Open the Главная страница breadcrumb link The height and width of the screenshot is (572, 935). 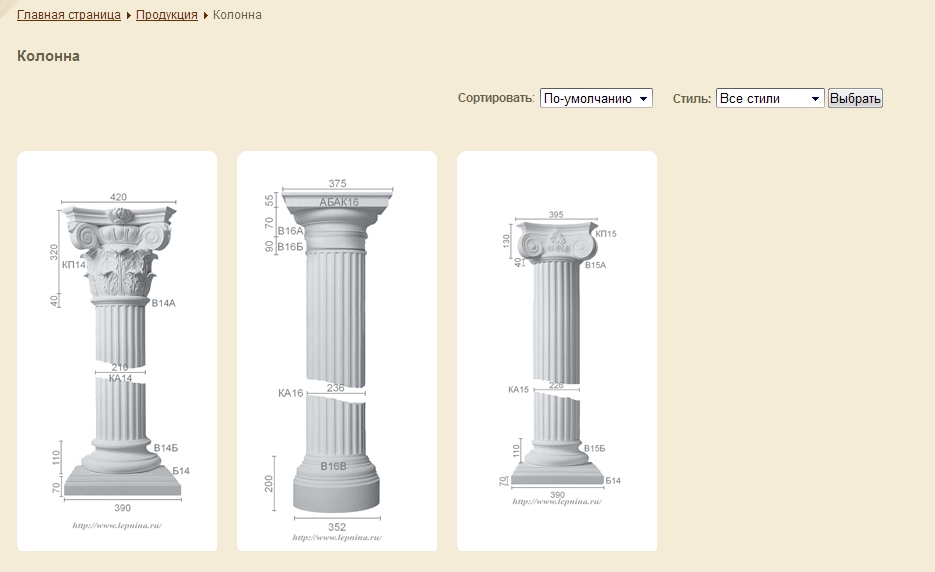point(68,16)
